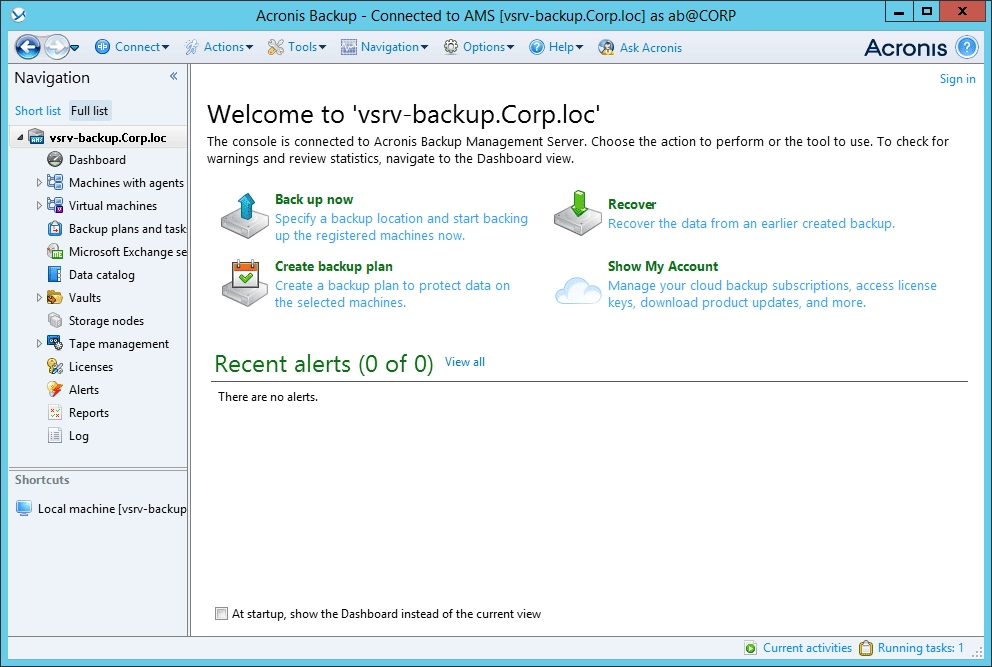The width and height of the screenshot is (992, 667).
Task: Click the Vaults folder icon
Action: pyautogui.click(x=55, y=297)
